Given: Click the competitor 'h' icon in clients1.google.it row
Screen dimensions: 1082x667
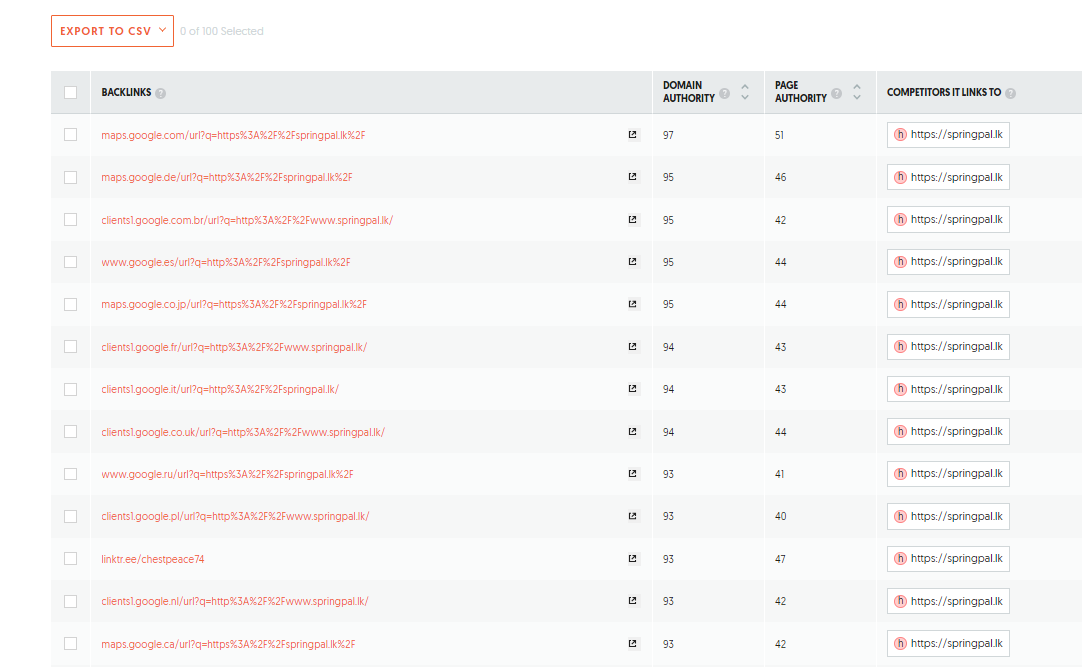Looking at the screenshot, I should [900, 389].
